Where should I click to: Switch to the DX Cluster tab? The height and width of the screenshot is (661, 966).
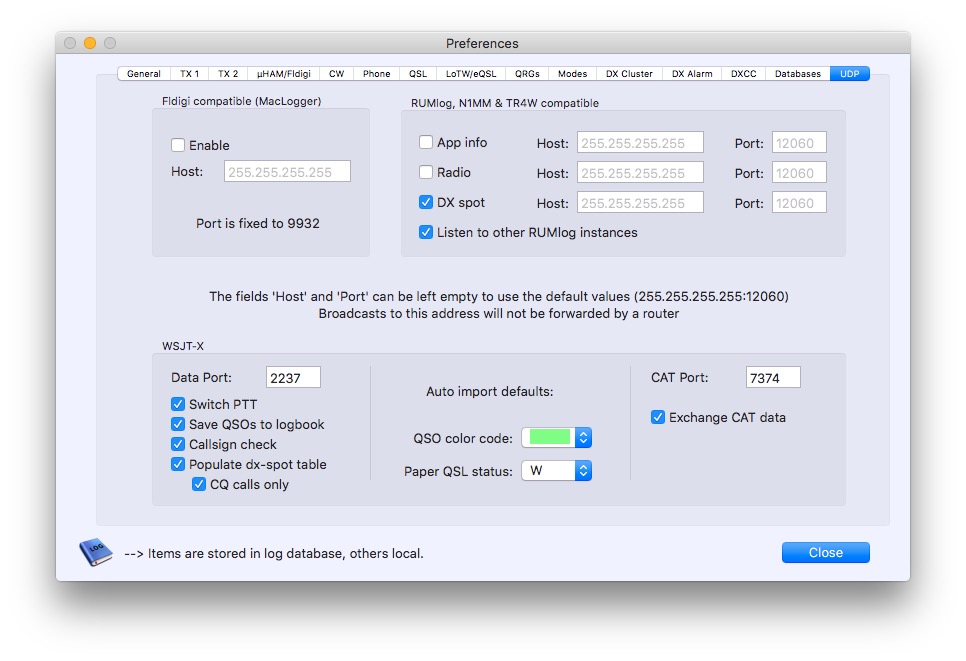629,74
